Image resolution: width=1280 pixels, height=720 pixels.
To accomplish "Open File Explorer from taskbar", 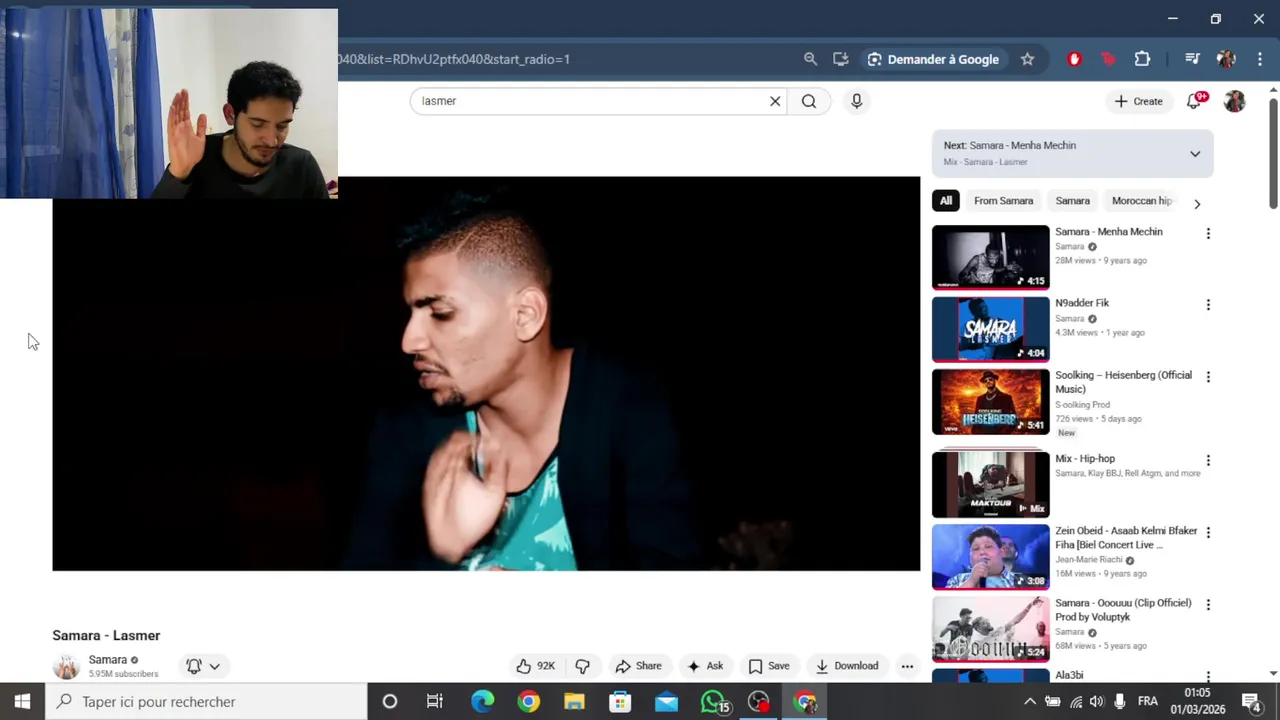I will click(x=574, y=702).
